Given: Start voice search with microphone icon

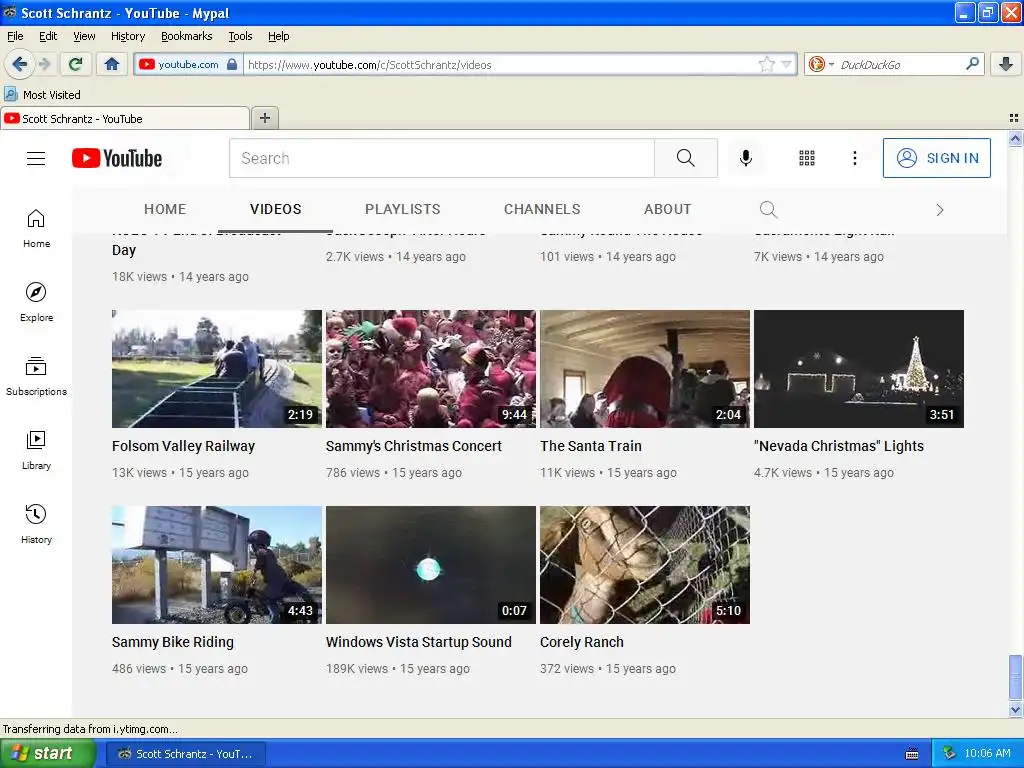Looking at the screenshot, I should tap(746, 158).
